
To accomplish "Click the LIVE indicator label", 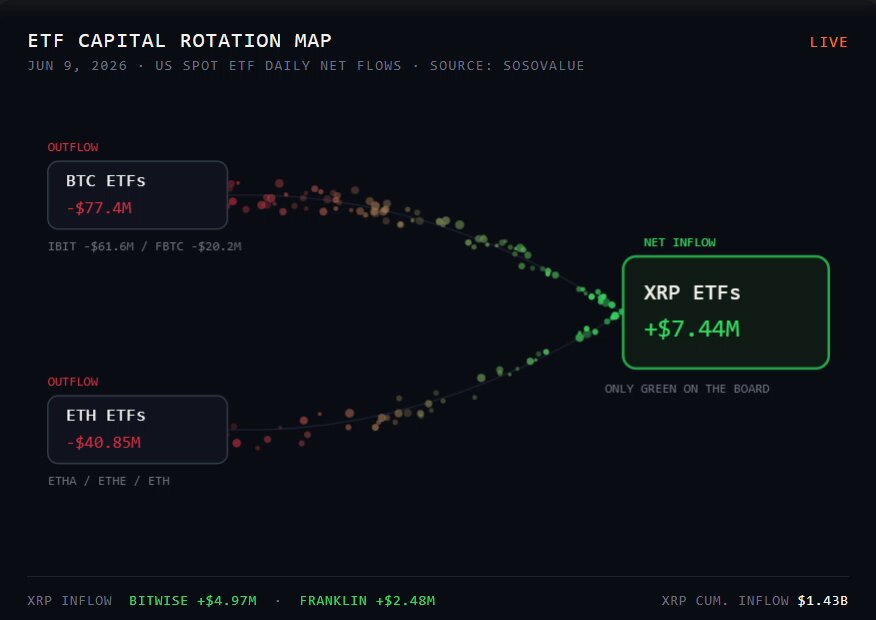I will [x=829, y=42].
